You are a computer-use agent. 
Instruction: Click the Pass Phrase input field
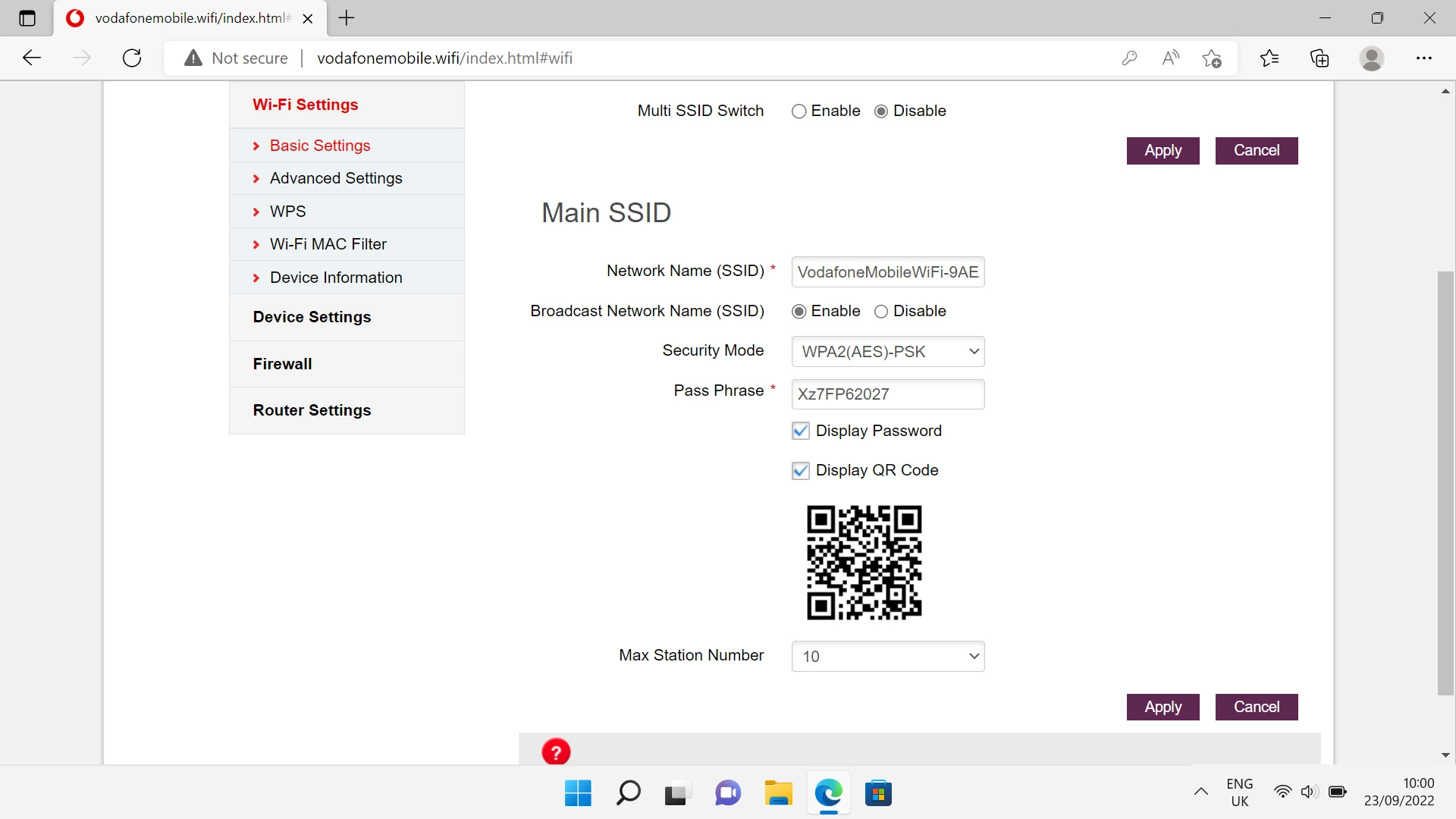[x=887, y=394]
